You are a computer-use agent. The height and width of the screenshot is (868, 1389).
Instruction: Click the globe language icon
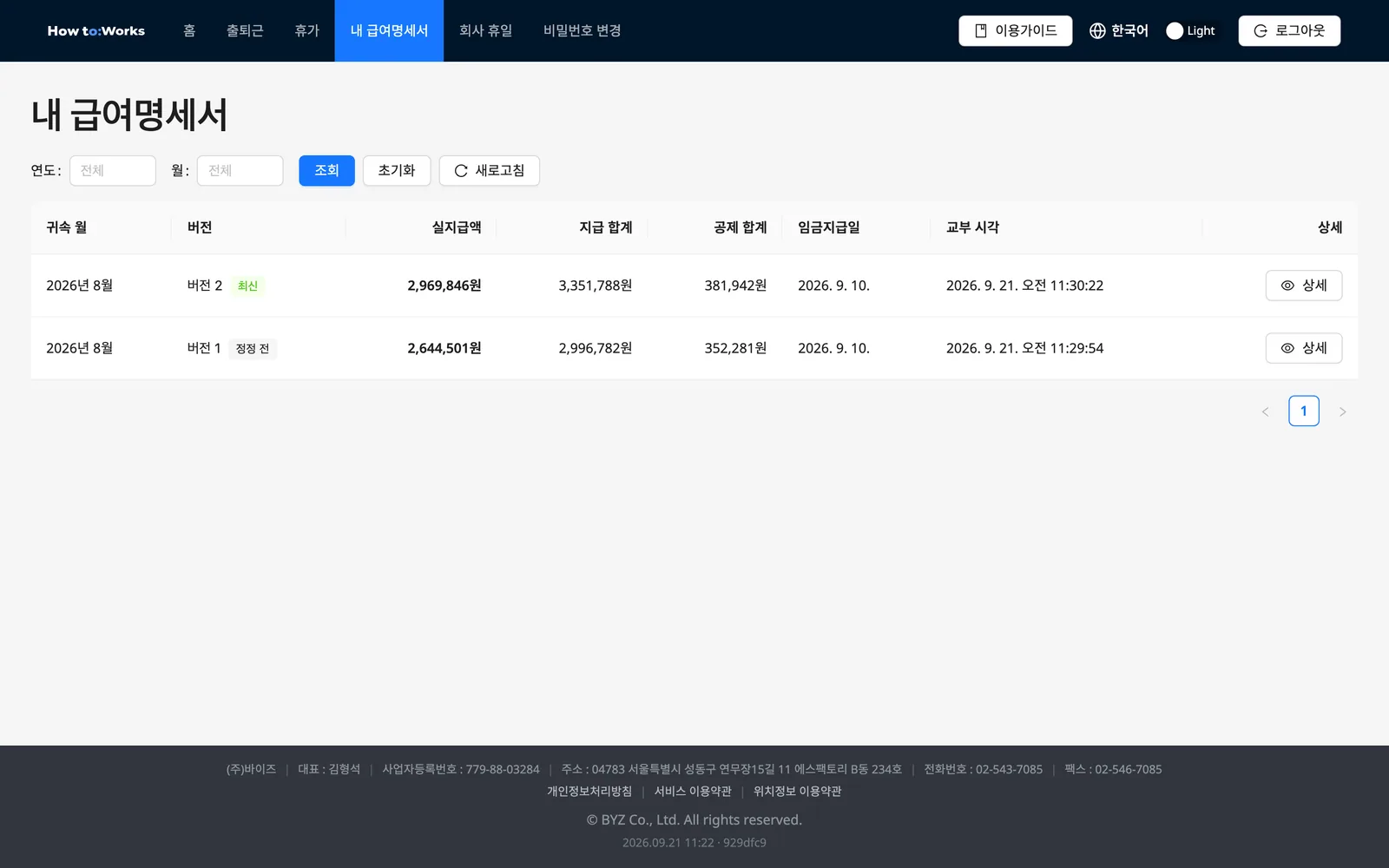click(1097, 30)
